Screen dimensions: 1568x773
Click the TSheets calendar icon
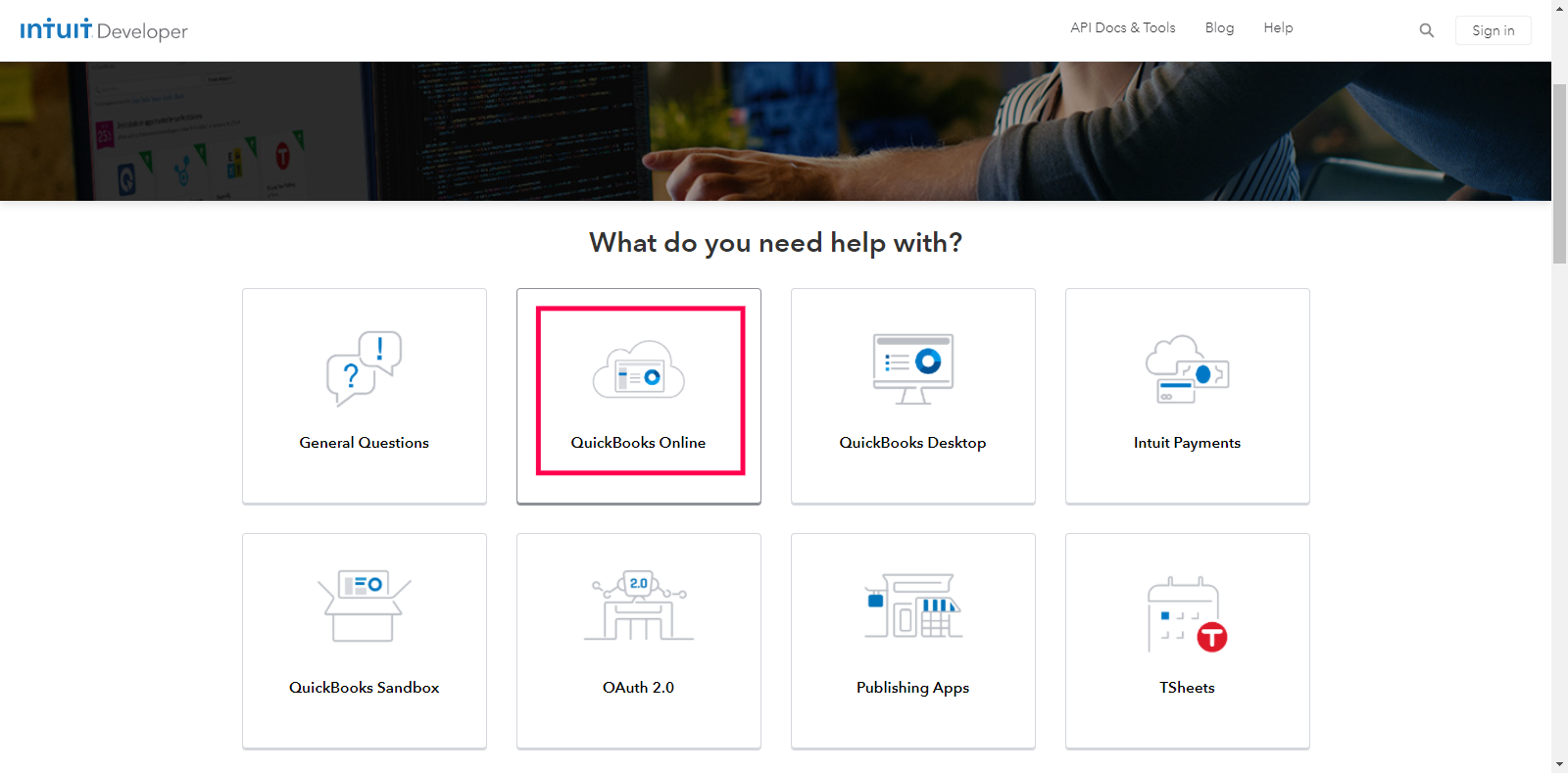[x=1188, y=614]
